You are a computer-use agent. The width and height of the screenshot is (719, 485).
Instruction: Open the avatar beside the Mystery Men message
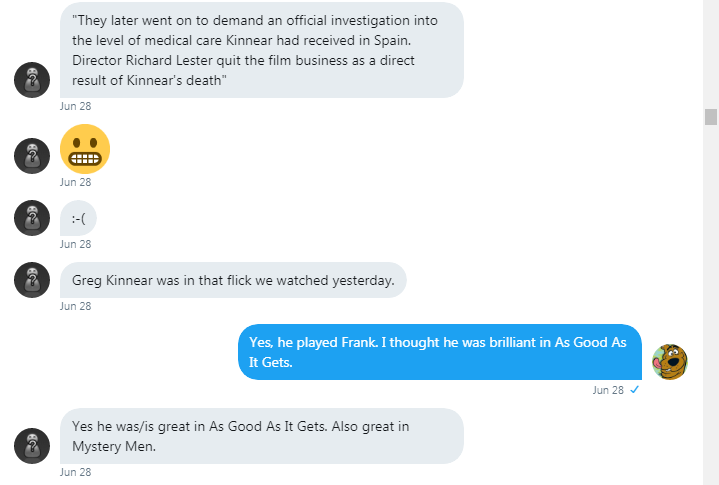[32, 446]
